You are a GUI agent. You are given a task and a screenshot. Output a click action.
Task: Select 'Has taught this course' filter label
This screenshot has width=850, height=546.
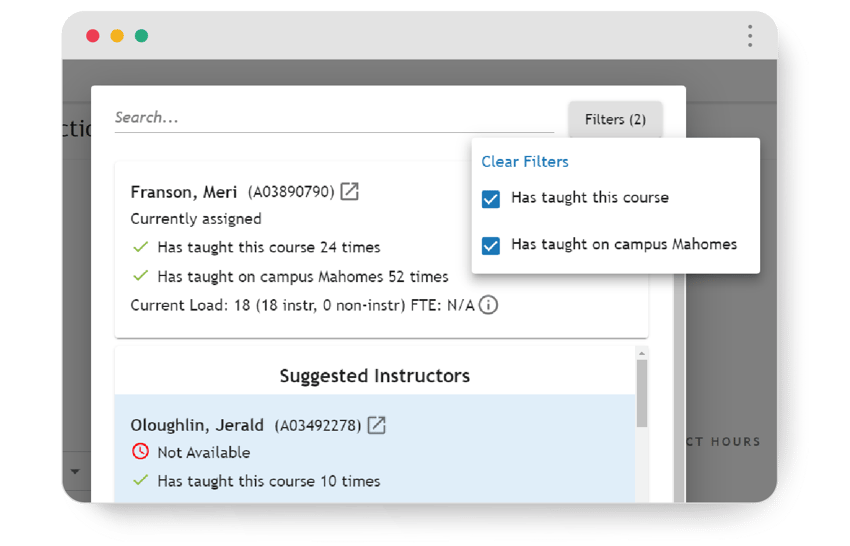point(590,198)
